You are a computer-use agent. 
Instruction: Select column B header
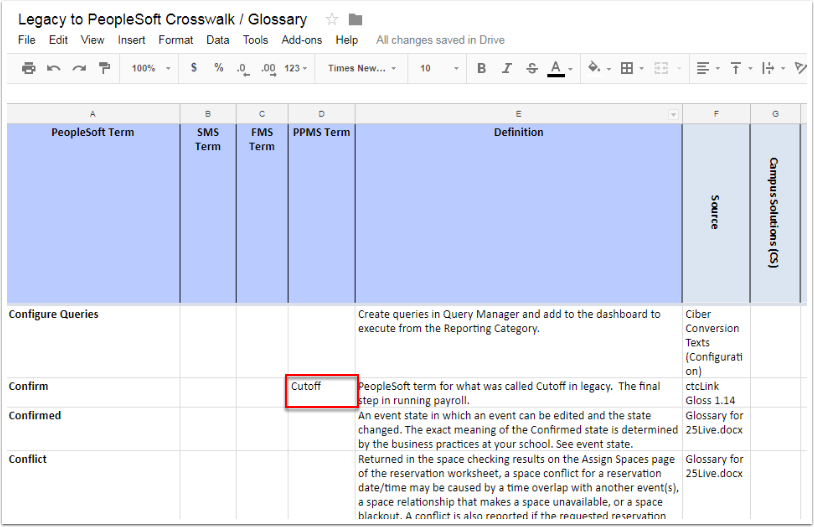coord(208,114)
